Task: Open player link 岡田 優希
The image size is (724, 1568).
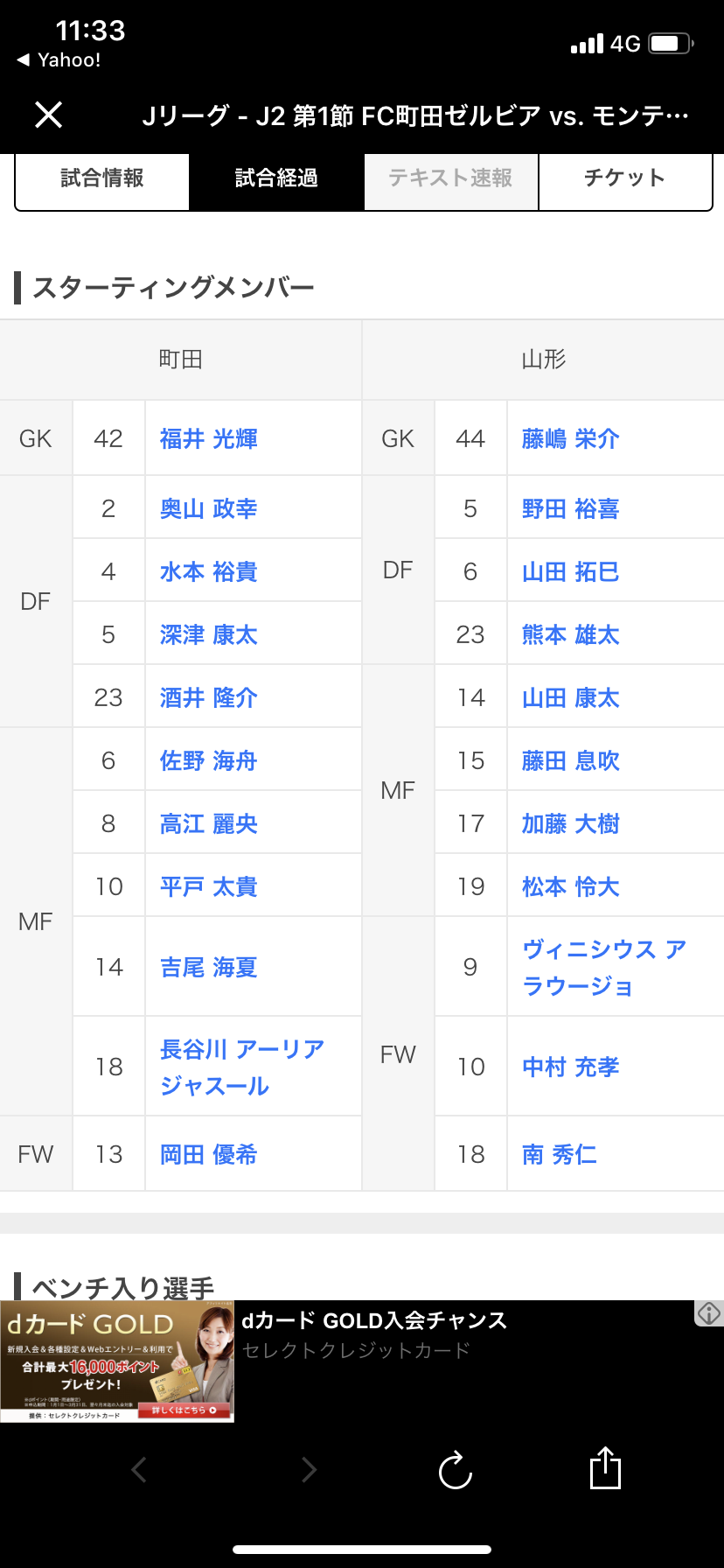Action: [x=209, y=1155]
